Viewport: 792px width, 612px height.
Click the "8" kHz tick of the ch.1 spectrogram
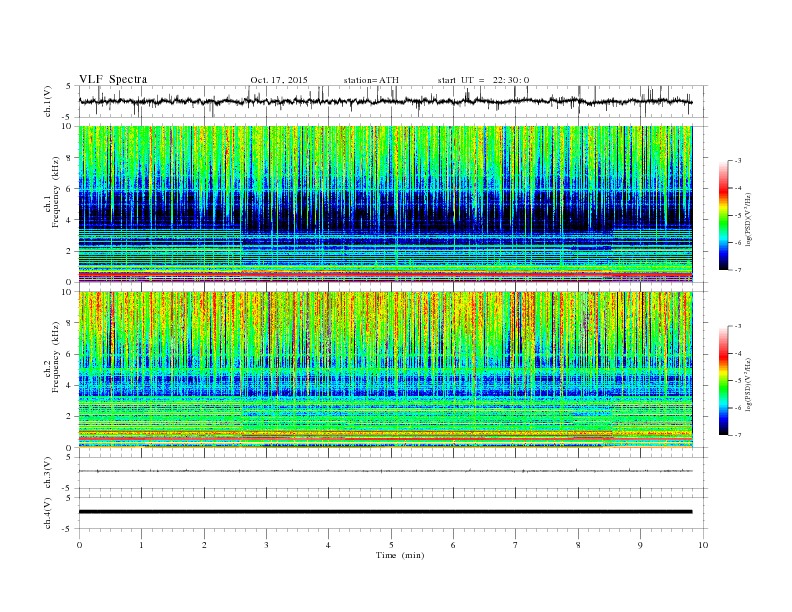70,158
